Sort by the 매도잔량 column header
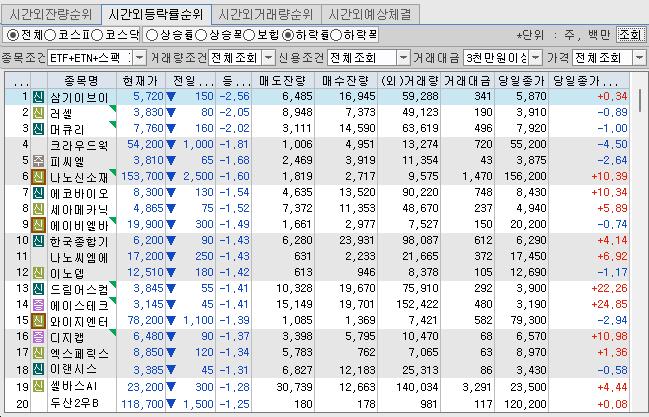Viewport: 649px width, 417px height. tap(283, 80)
